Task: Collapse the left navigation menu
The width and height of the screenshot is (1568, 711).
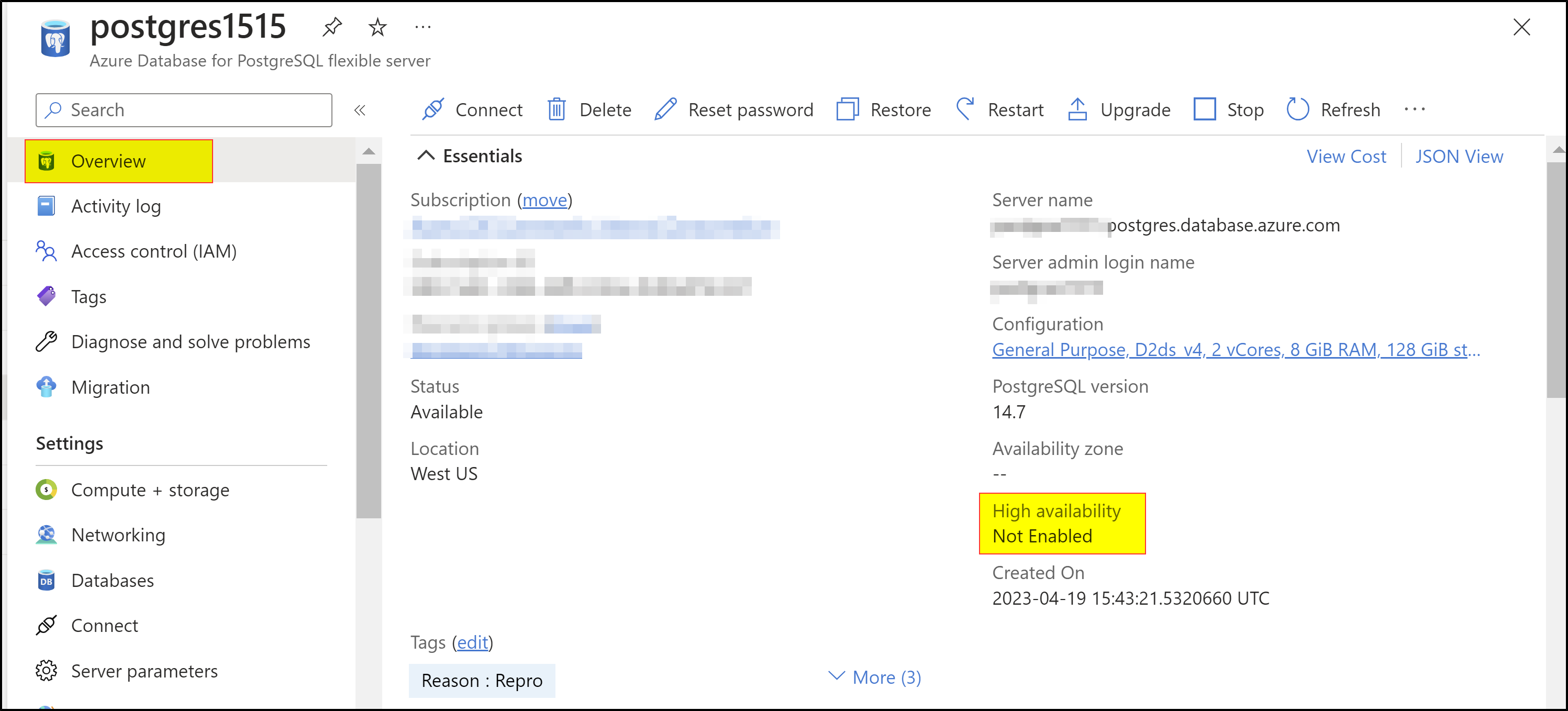Action: point(360,110)
